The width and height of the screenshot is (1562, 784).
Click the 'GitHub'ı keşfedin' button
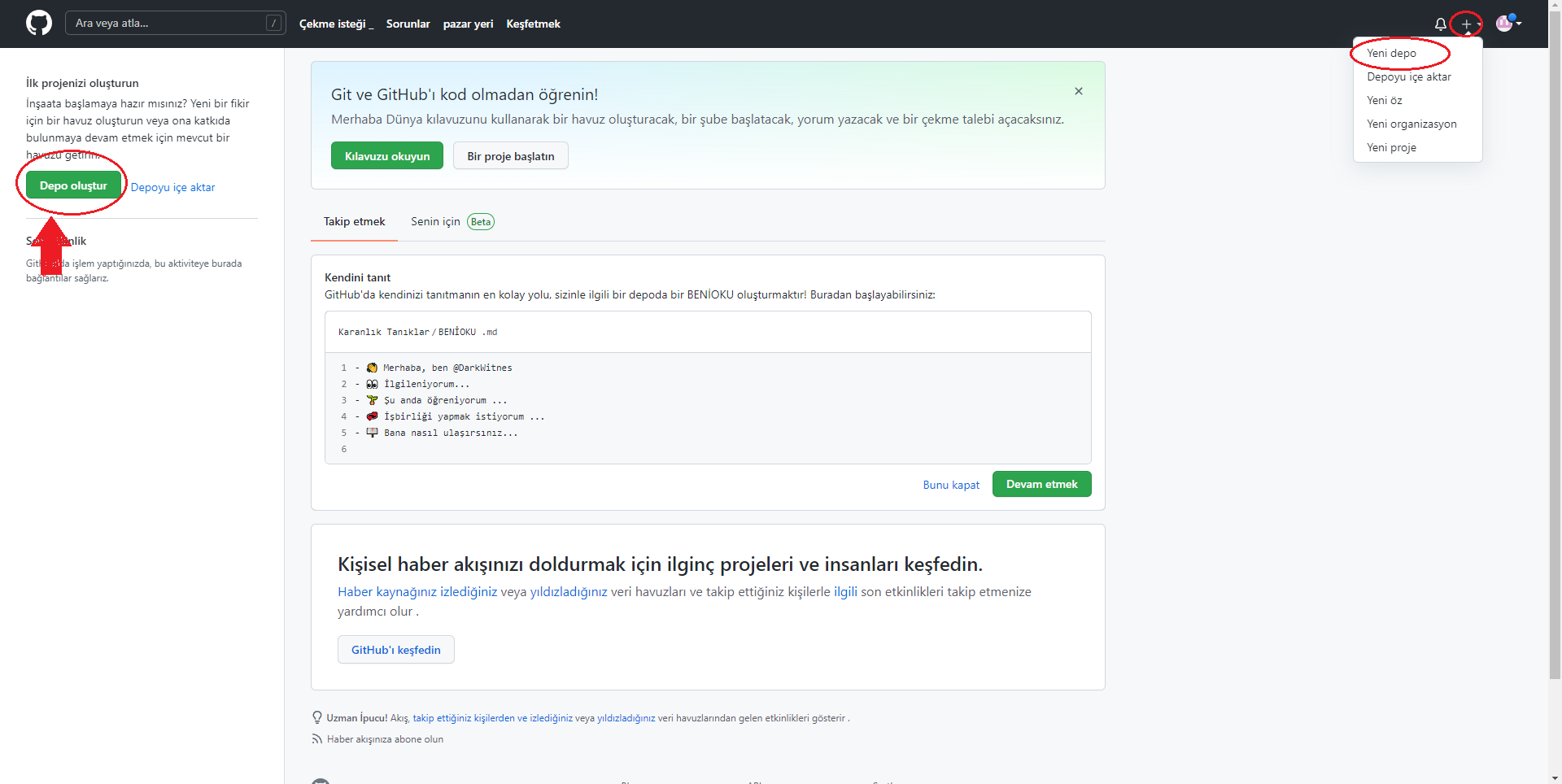(x=395, y=650)
